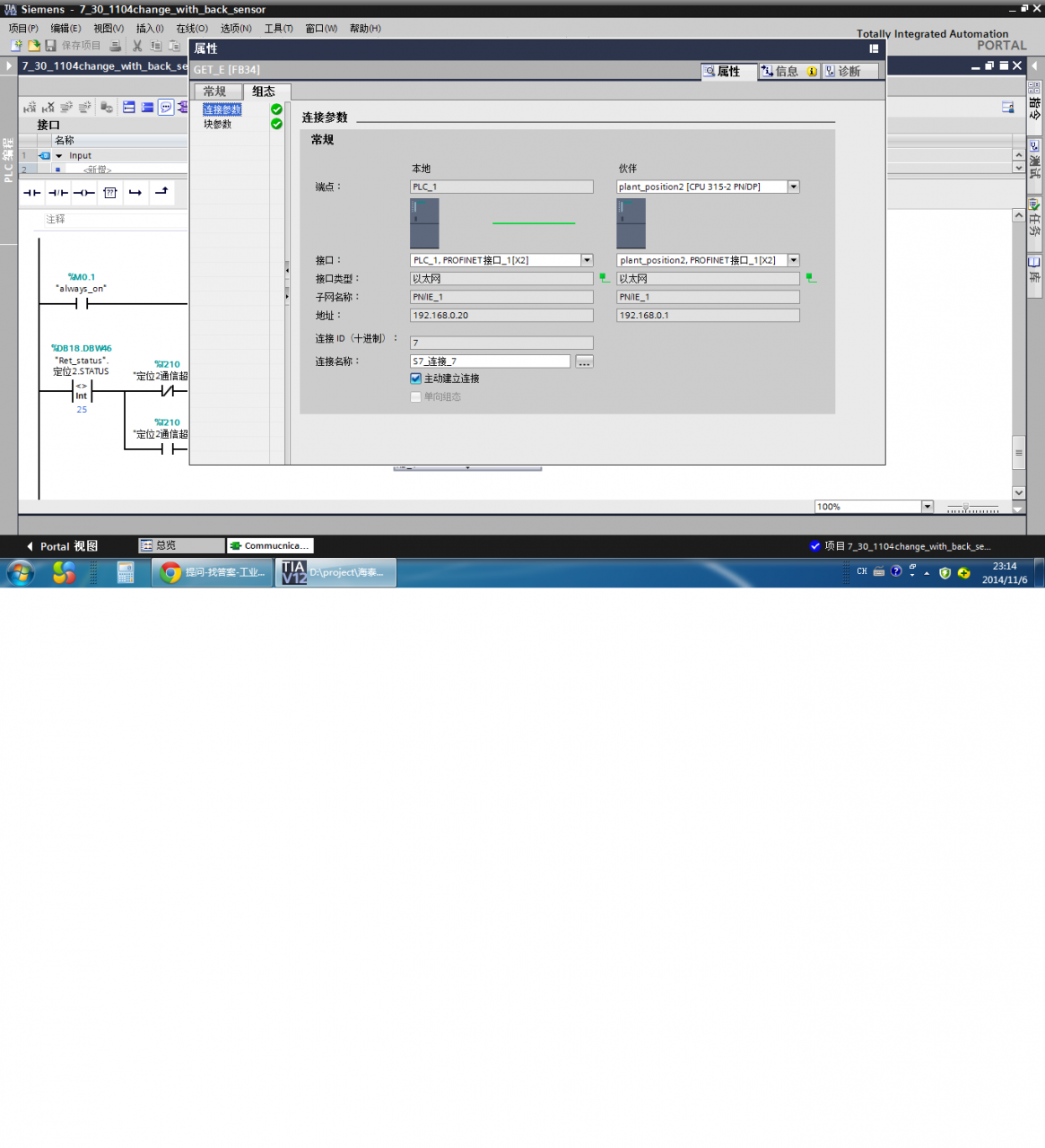Screen dimensions: 1045x1148
Task: Open the TIA V12 taskbar button
Action: point(335,572)
